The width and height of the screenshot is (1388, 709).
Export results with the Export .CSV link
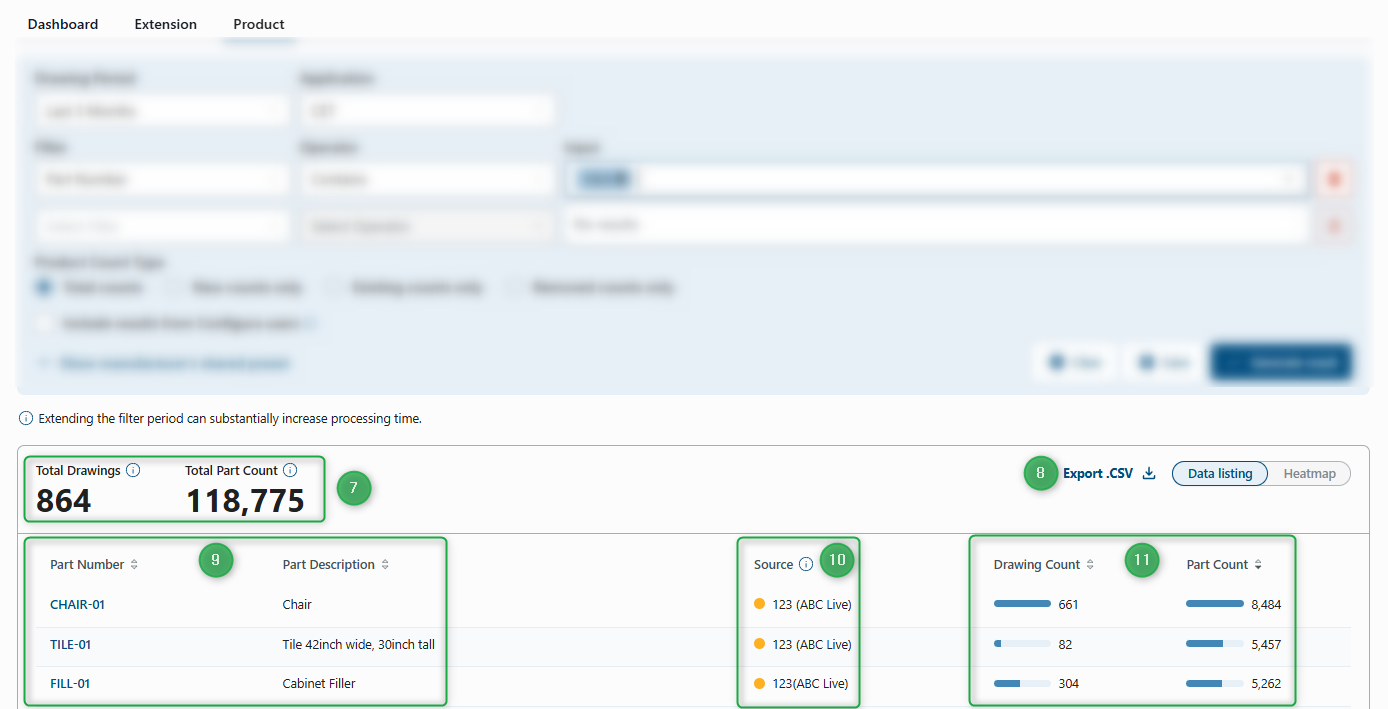point(1098,473)
